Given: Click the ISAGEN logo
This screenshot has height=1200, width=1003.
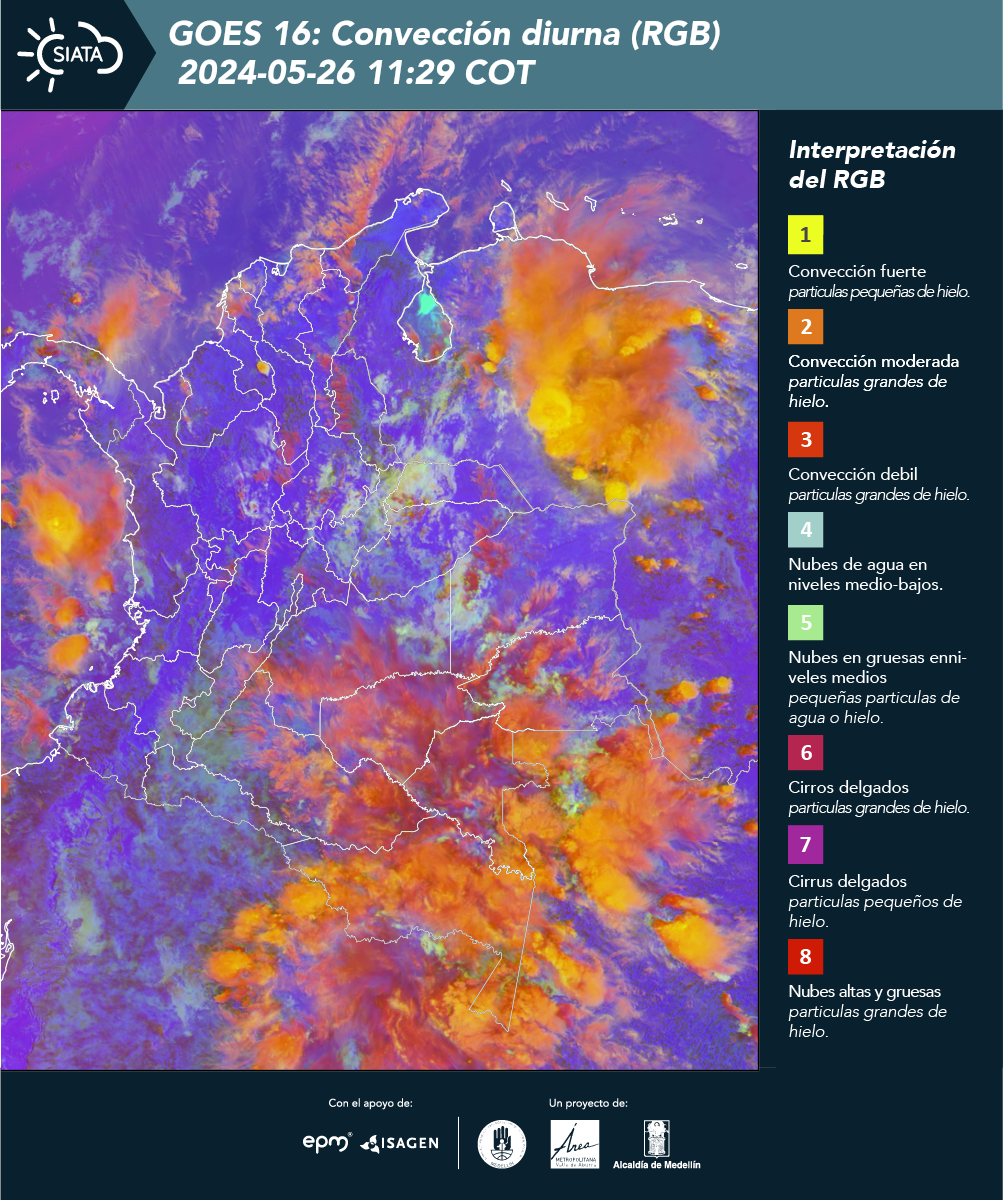Looking at the screenshot, I should (400, 1142).
